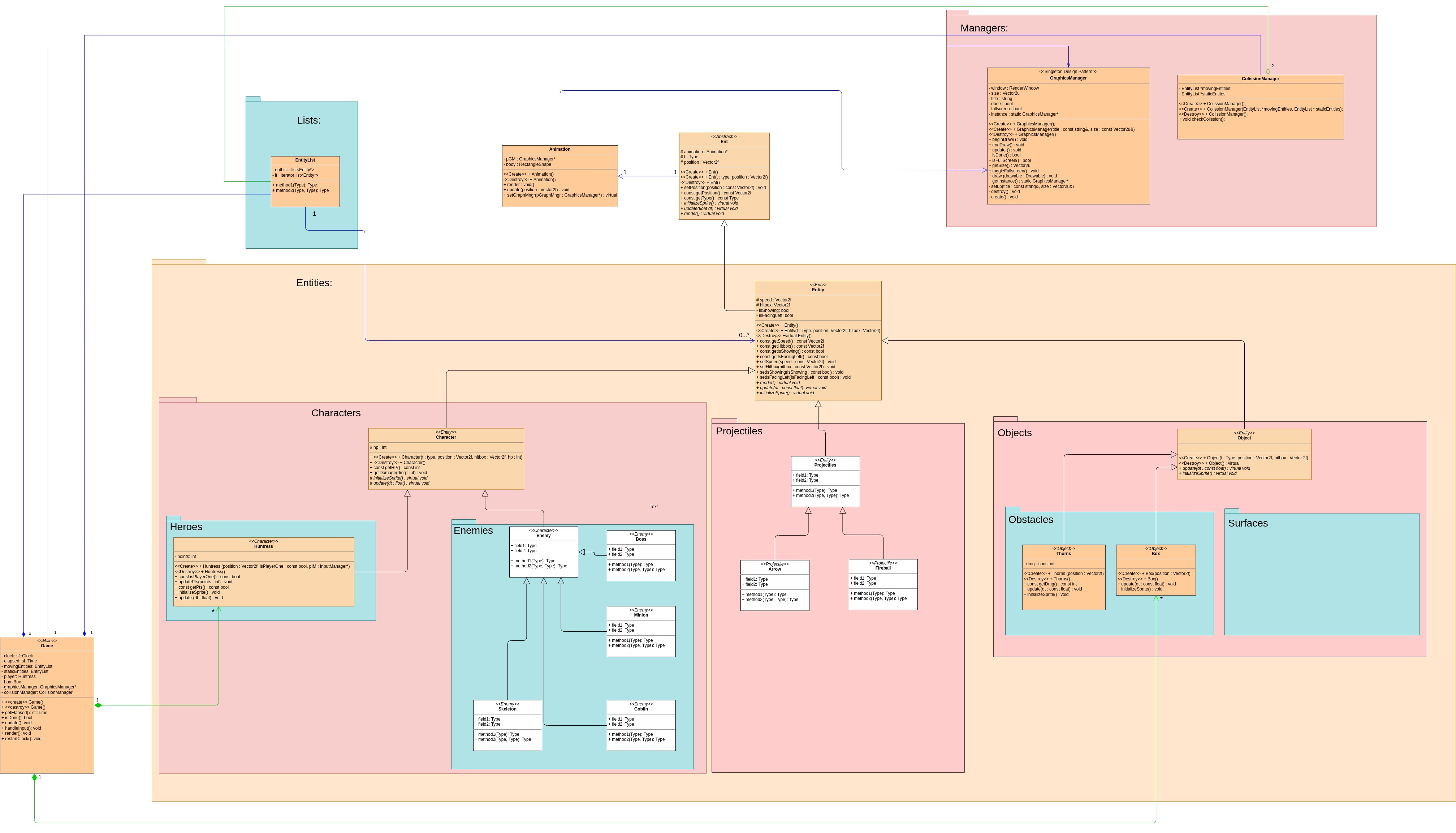Click '- clock: sf::Clock' in Game
The width and height of the screenshot is (1456, 833).
[17, 656]
